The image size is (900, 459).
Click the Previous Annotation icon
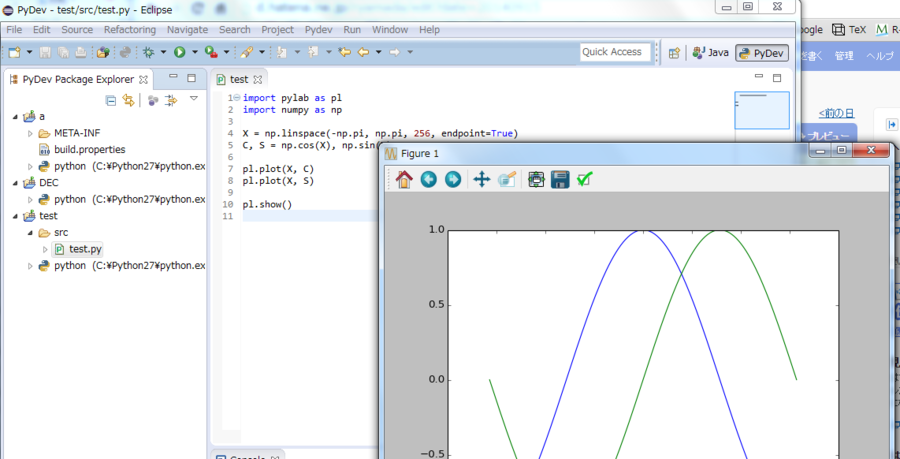313,52
